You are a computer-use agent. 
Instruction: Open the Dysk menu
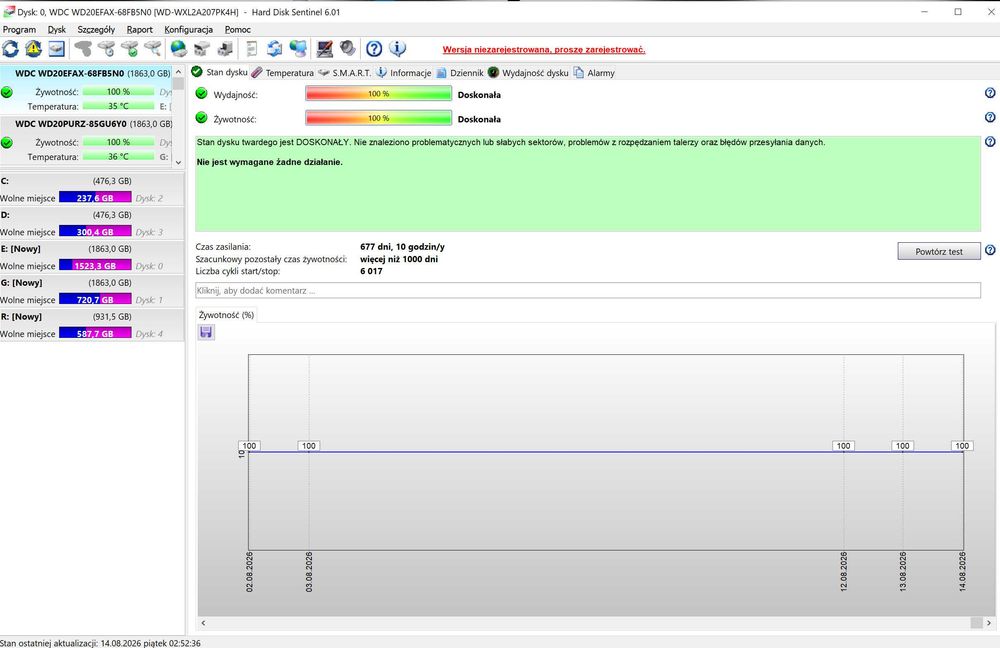pyautogui.click(x=57, y=29)
